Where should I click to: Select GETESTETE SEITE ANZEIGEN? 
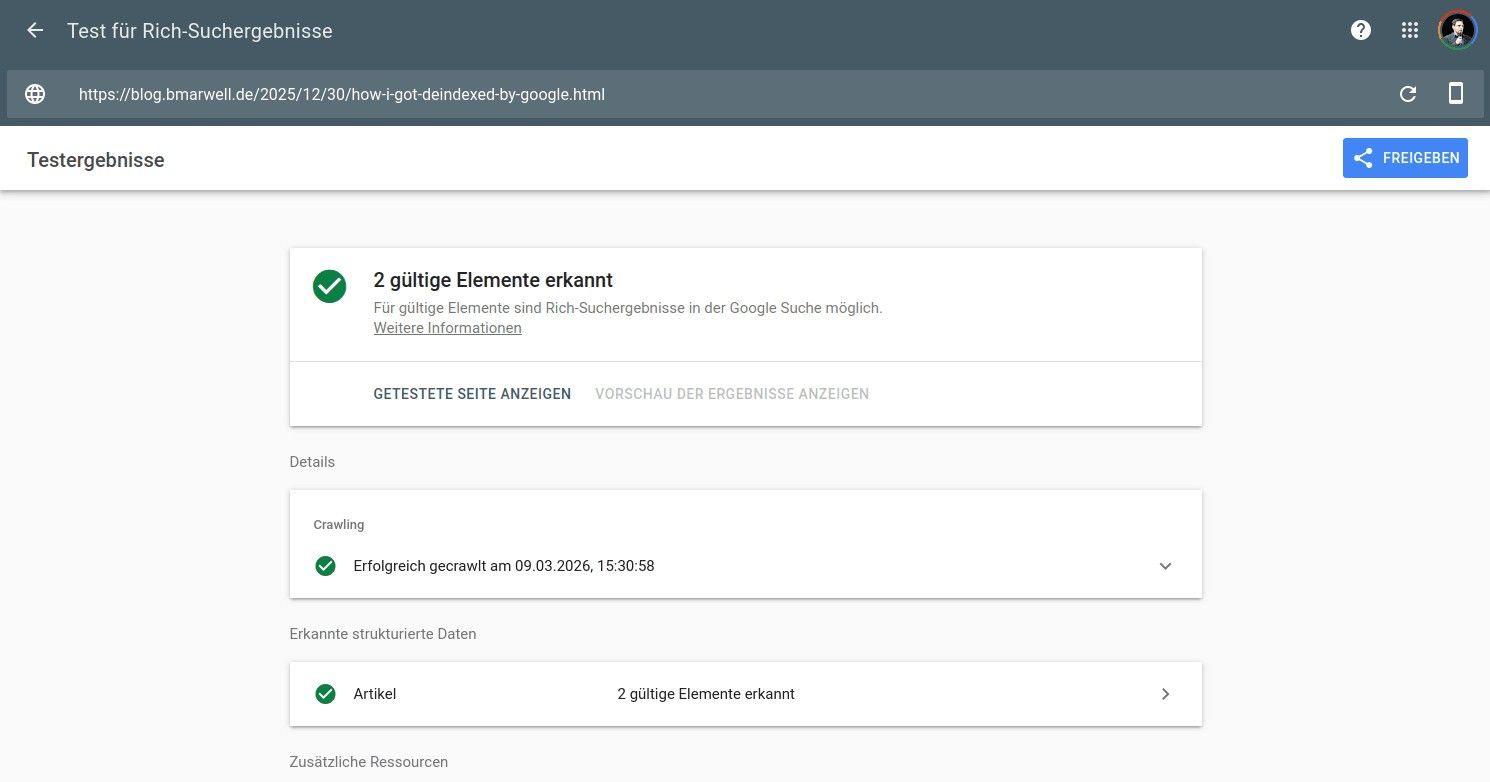coord(472,394)
